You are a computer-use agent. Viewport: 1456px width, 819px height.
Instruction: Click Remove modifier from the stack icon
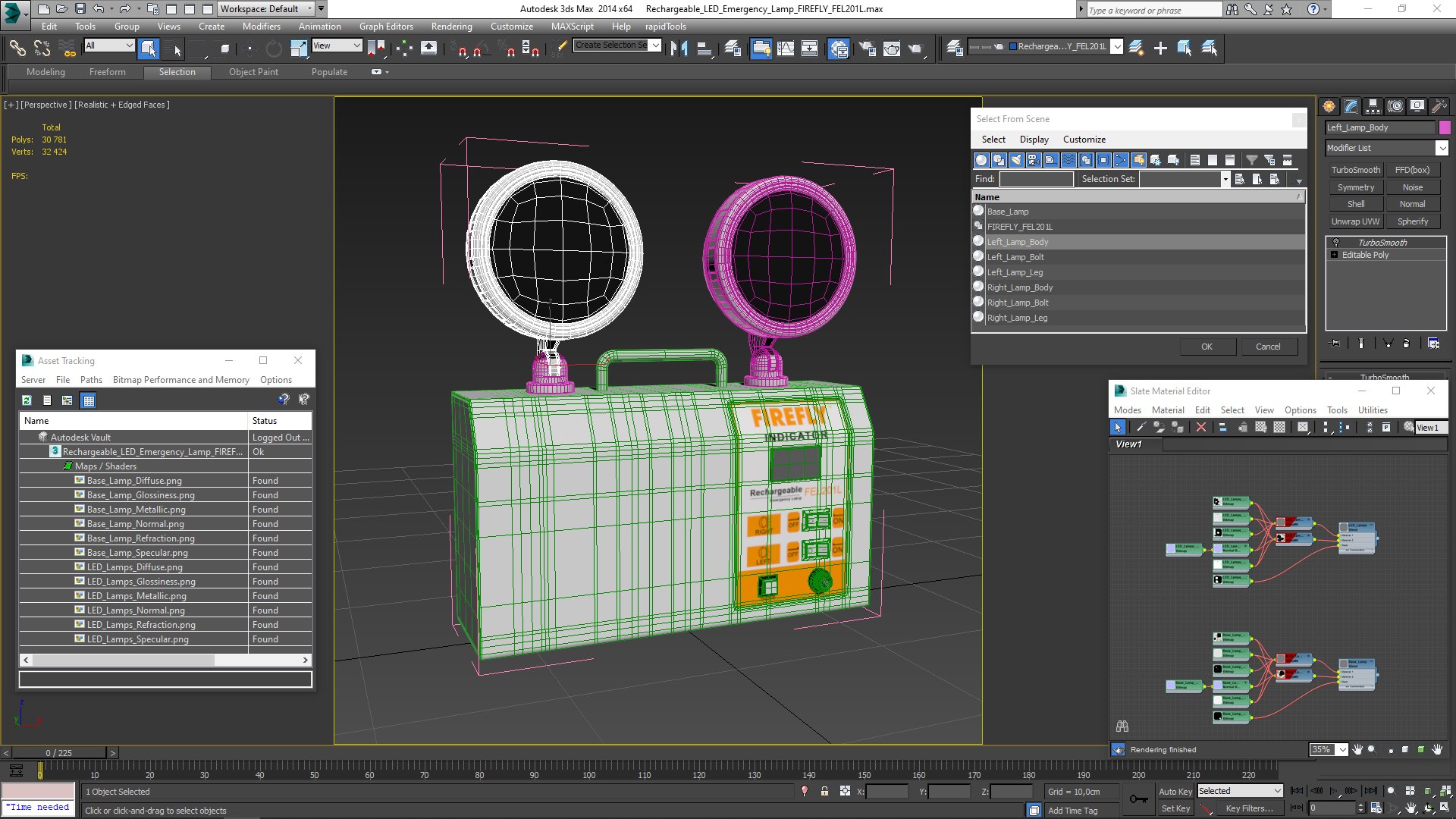pos(1406,343)
